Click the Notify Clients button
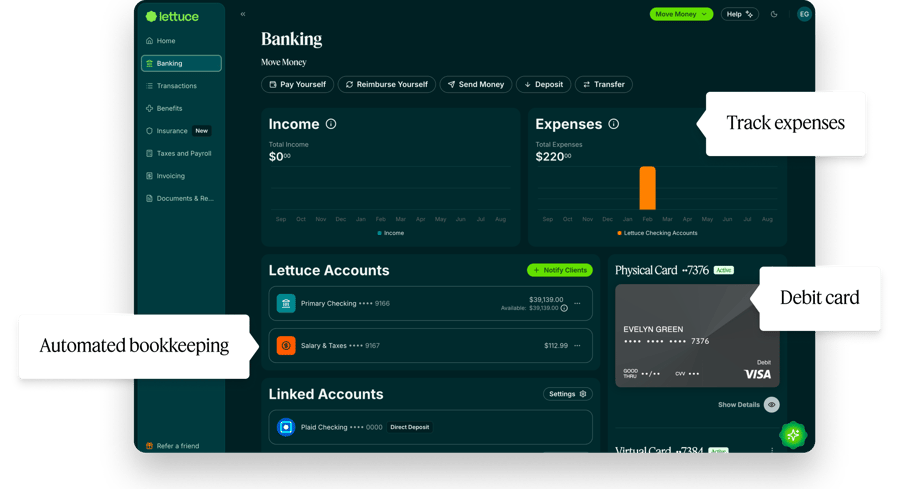 coord(560,270)
